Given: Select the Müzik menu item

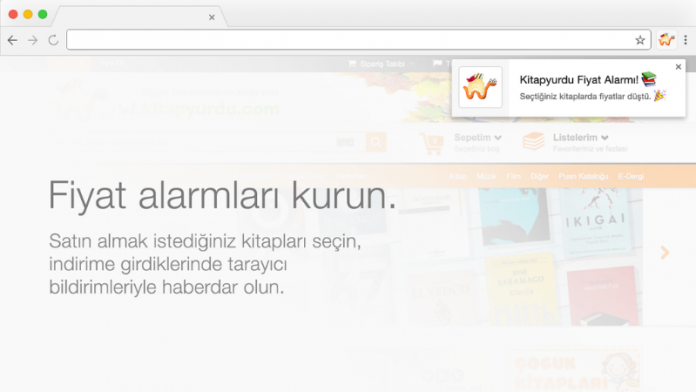Looking at the screenshot, I should click(486, 176).
